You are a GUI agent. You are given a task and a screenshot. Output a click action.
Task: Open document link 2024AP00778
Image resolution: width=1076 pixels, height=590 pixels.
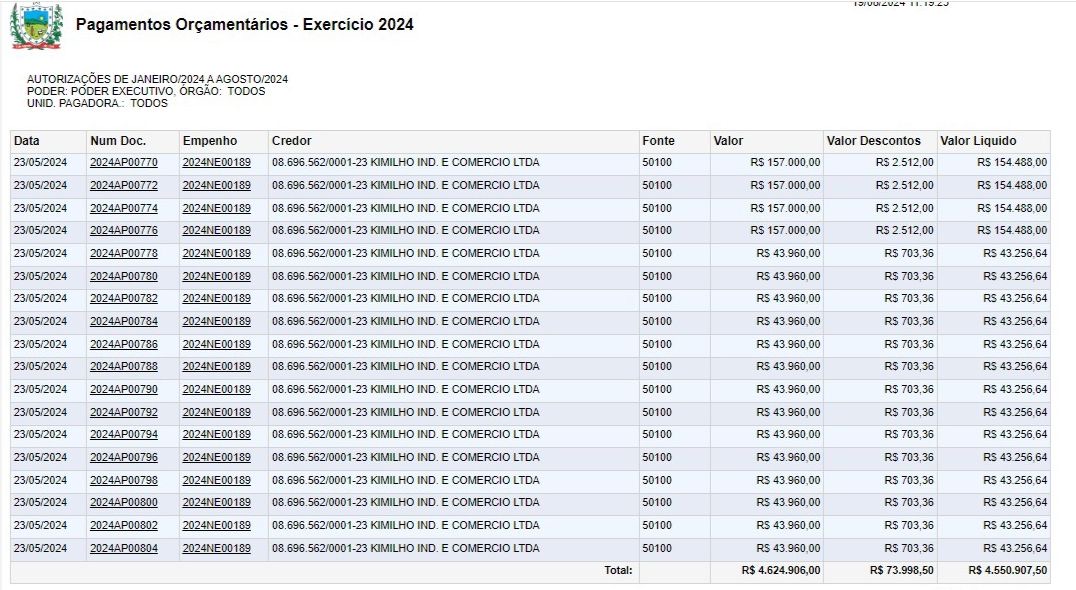pyautogui.click(x=124, y=253)
